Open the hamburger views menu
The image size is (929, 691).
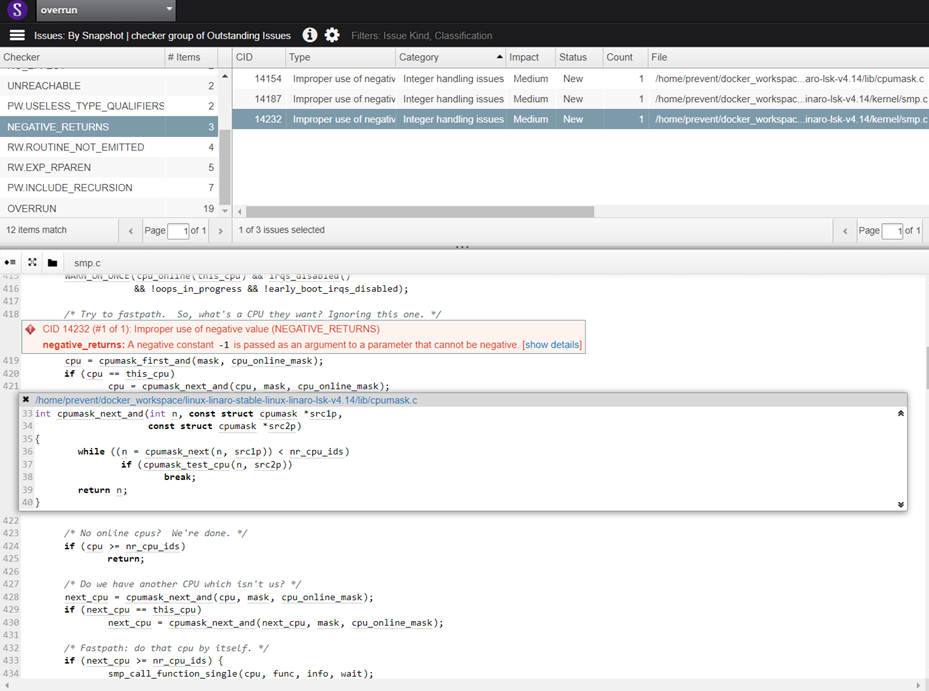click(17, 35)
